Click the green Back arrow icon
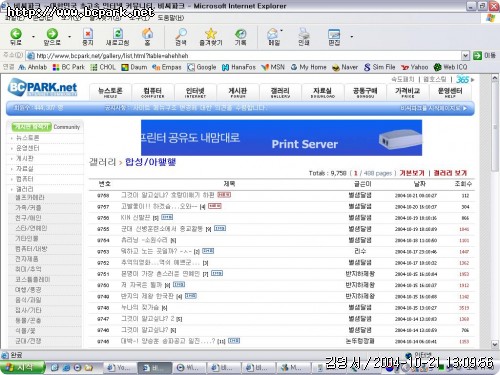 coord(16,33)
